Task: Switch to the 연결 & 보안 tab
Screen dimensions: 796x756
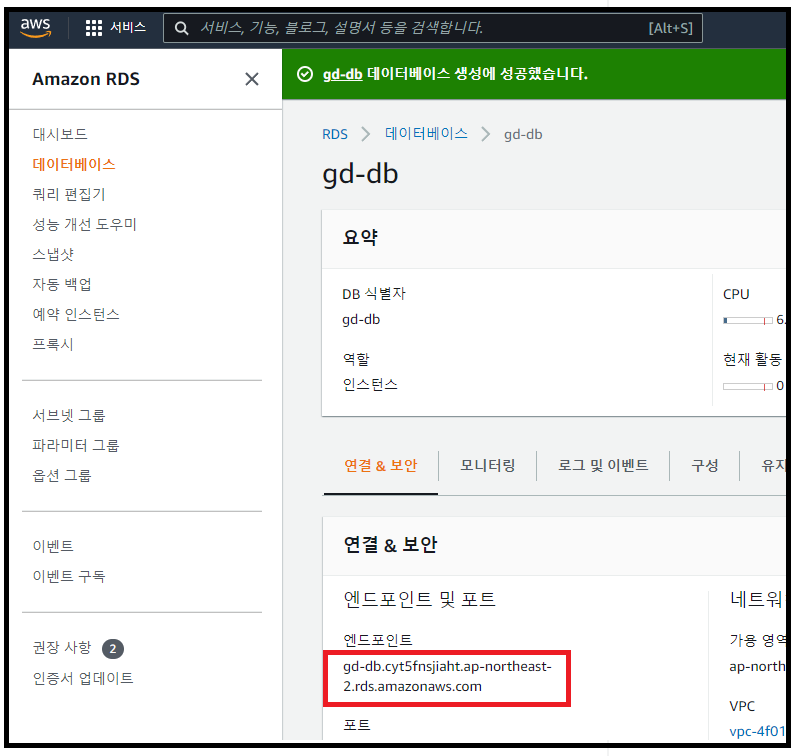Action: 381,466
